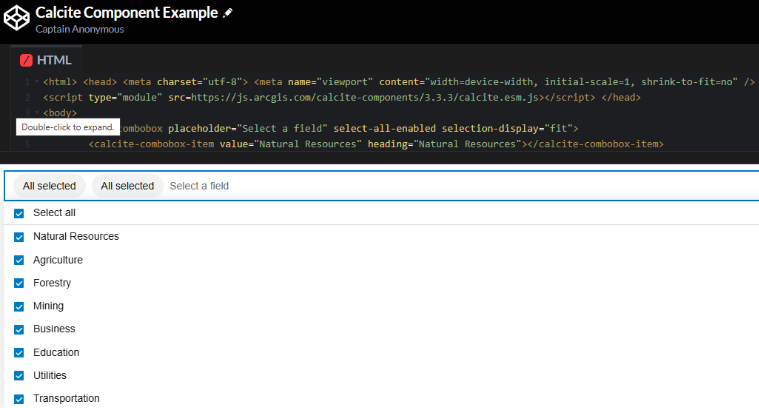
Task: Click the script tag code on line 2
Action: [x=342, y=97]
